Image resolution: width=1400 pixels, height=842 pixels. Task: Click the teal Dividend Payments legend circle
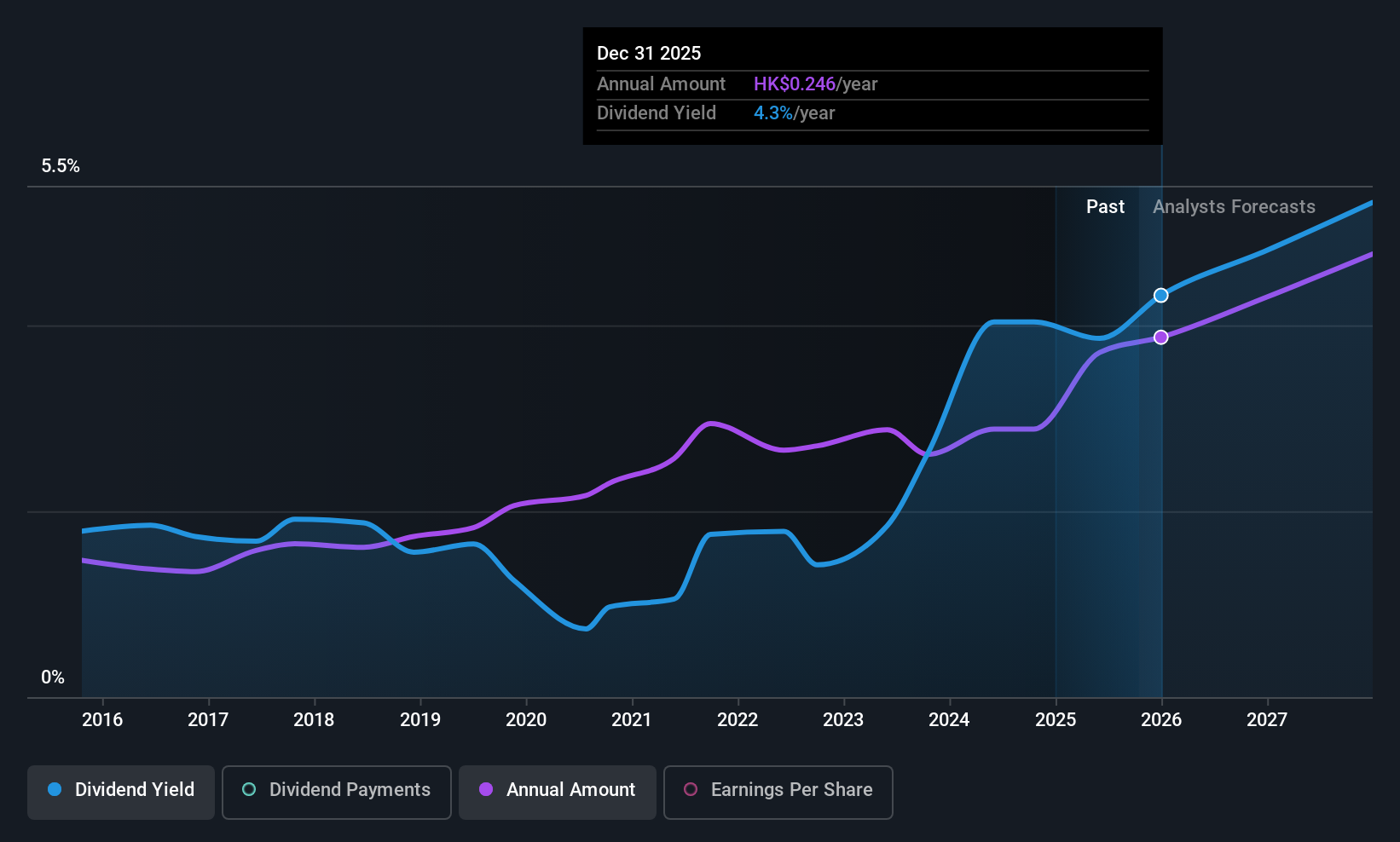(249, 790)
